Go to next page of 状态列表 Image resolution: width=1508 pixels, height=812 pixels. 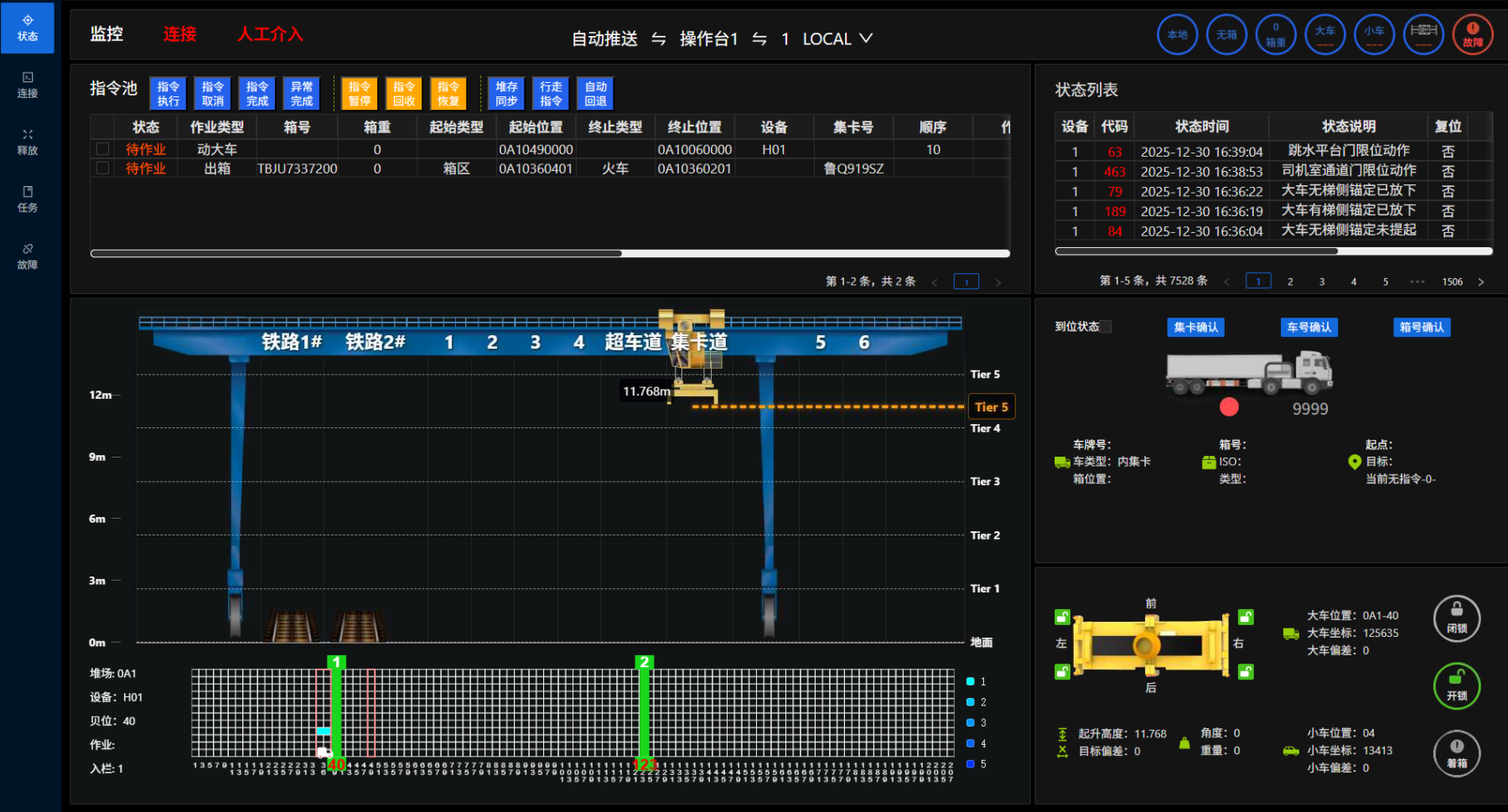point(1480,282)
